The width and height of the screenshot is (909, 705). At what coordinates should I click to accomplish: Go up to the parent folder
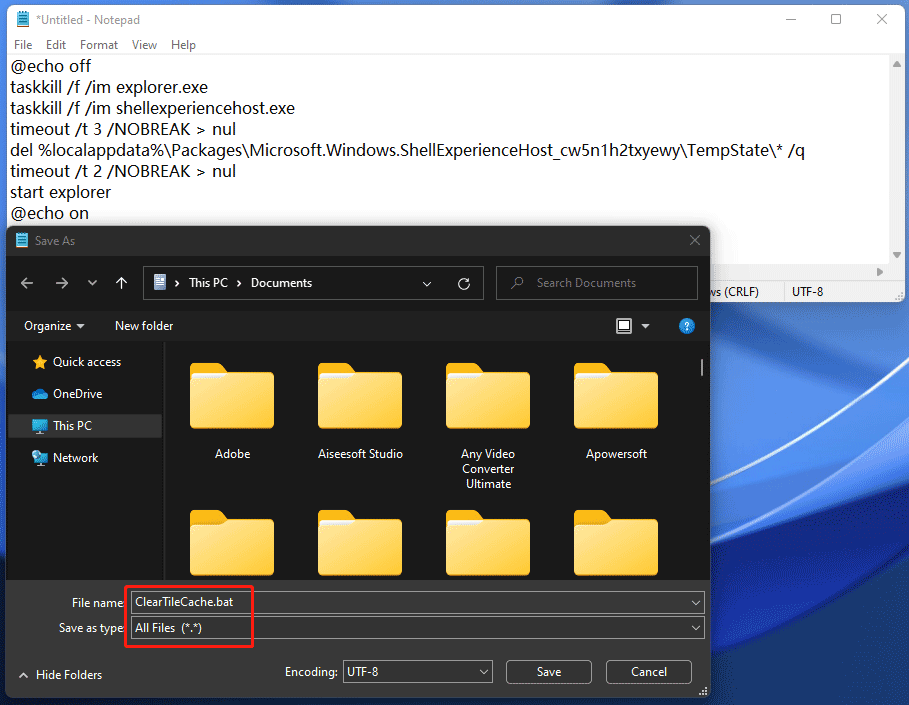point(121,283)
